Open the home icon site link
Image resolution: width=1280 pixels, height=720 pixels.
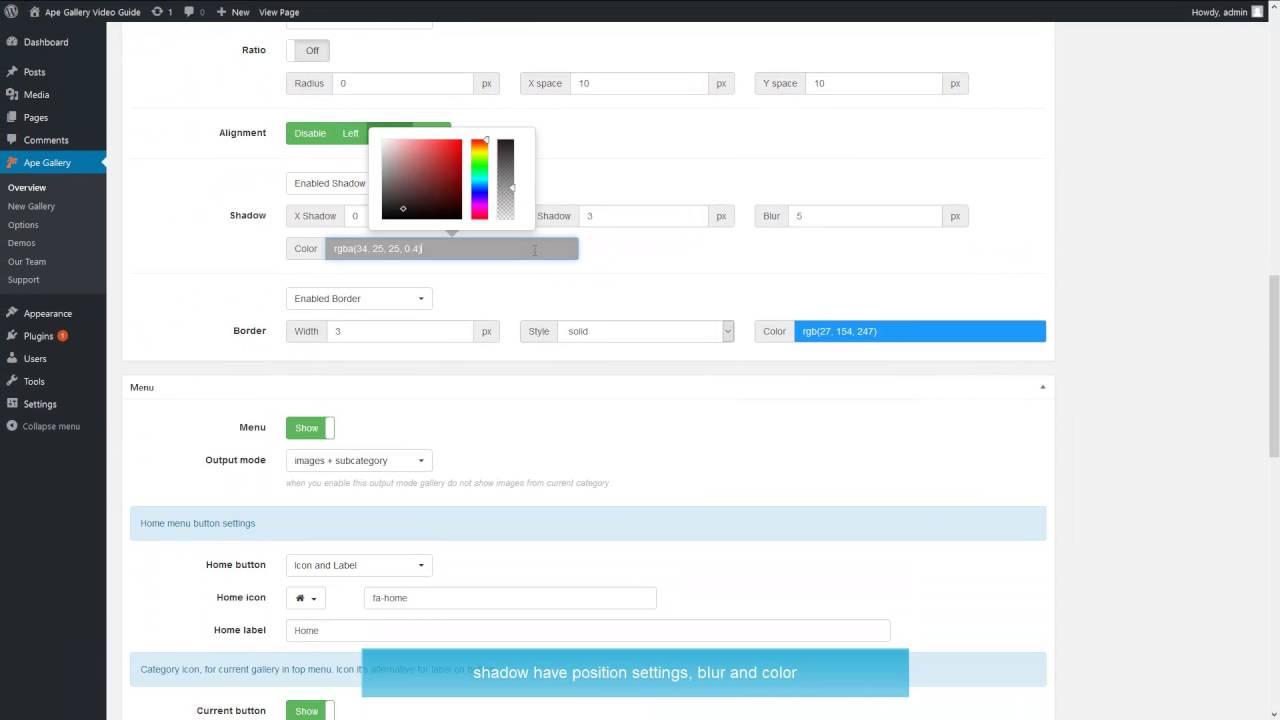[x=35, y=12]
